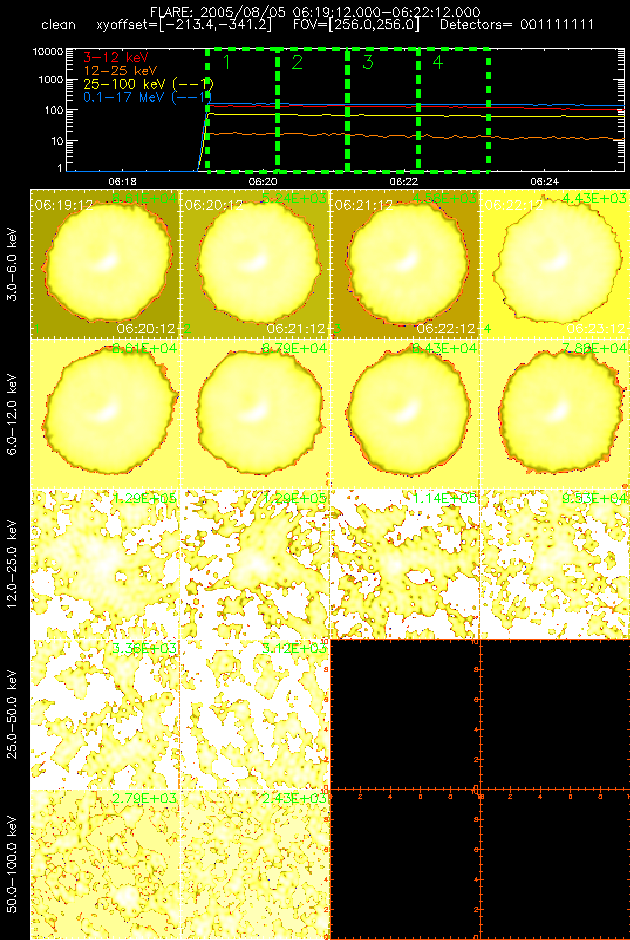The height and width of the screenshot is (940, 630).
Task: Click the 06:22 time axis tick label
Action: 403,180
